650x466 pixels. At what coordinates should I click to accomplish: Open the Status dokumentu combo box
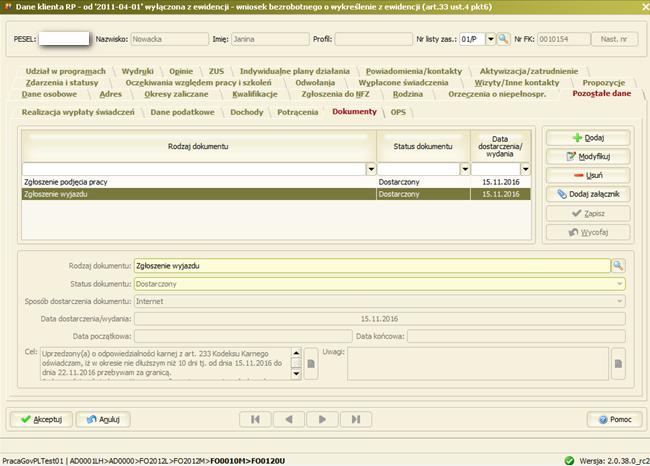pyautogui.click(x=380, y=284)
